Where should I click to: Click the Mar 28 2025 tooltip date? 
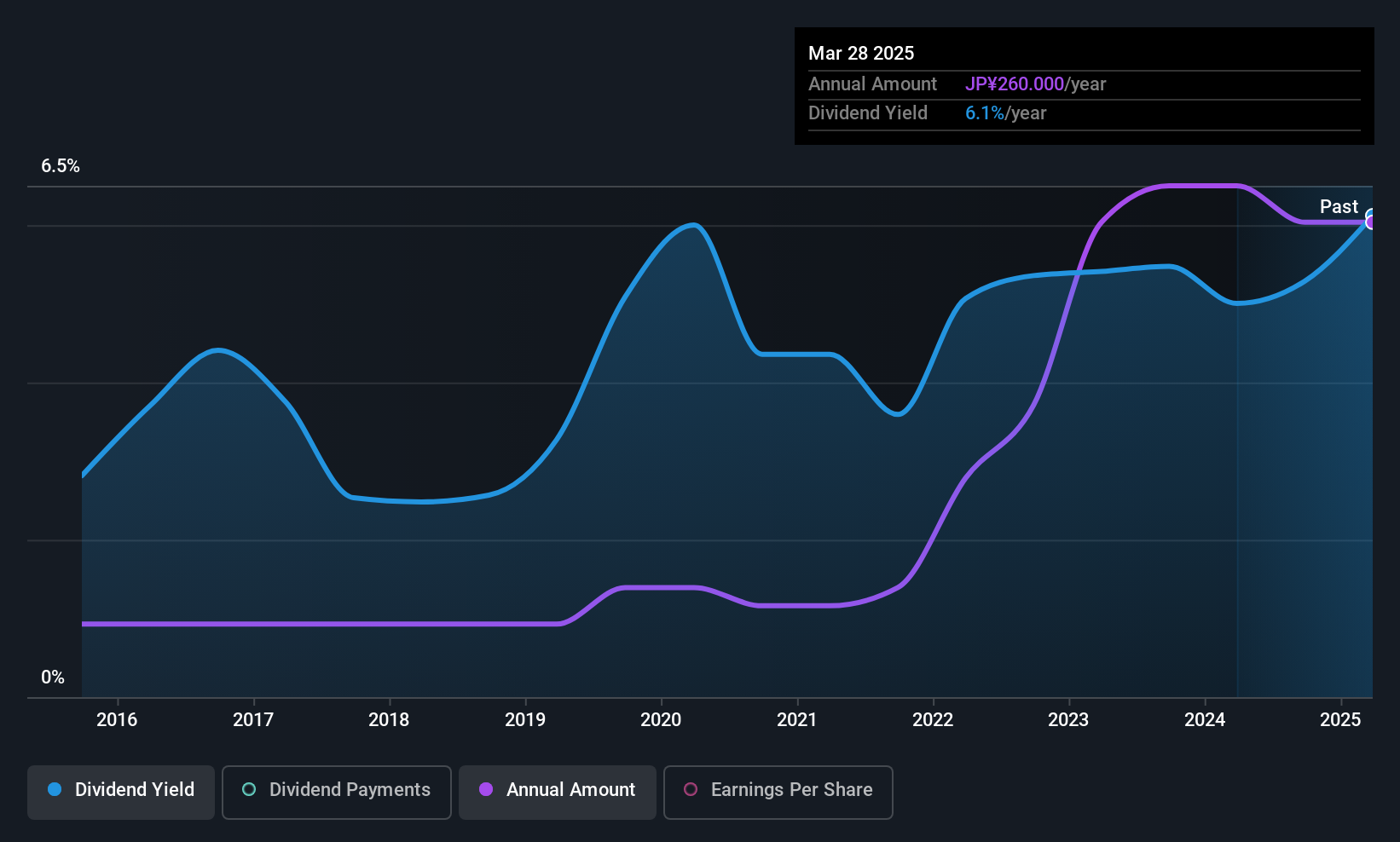861,53
